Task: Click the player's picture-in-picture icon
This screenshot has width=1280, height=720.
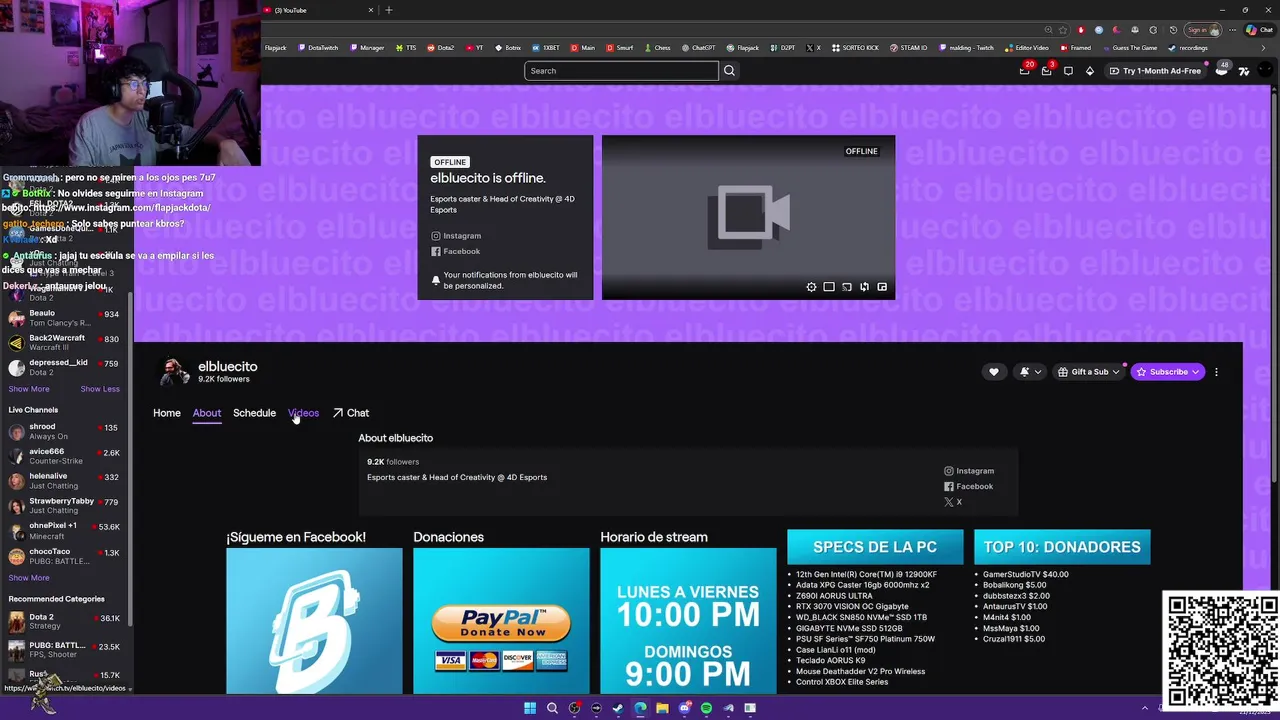Action: (882, 287)
